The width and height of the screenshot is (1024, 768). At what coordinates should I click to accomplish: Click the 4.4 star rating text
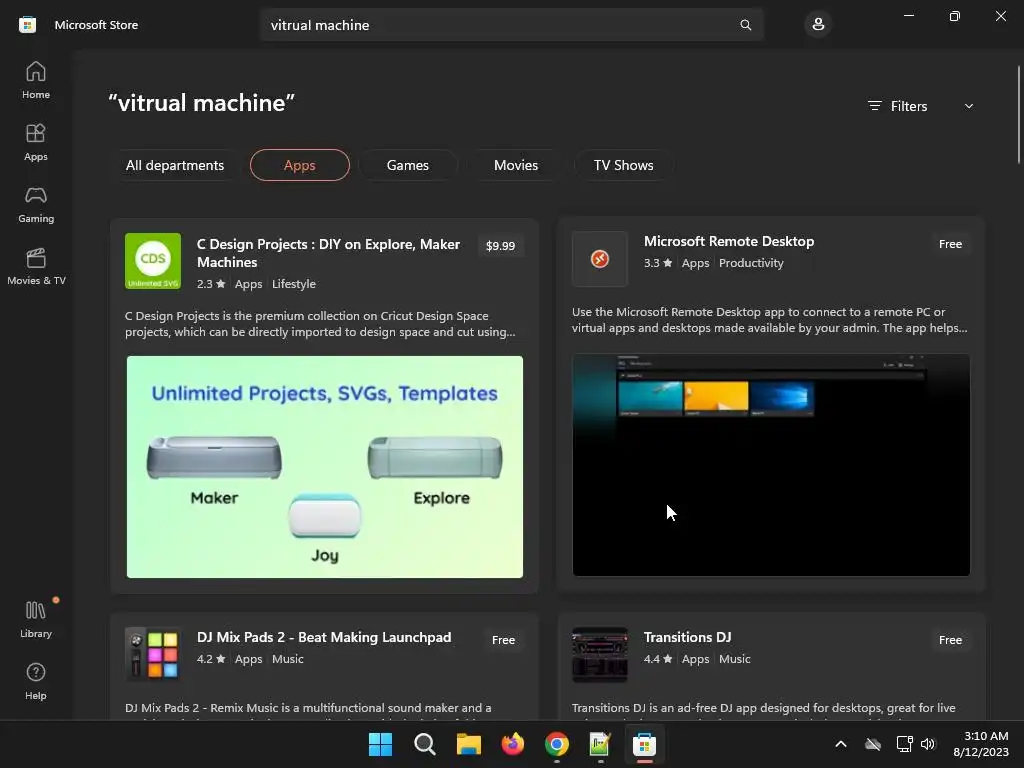(x=658, y=658)
